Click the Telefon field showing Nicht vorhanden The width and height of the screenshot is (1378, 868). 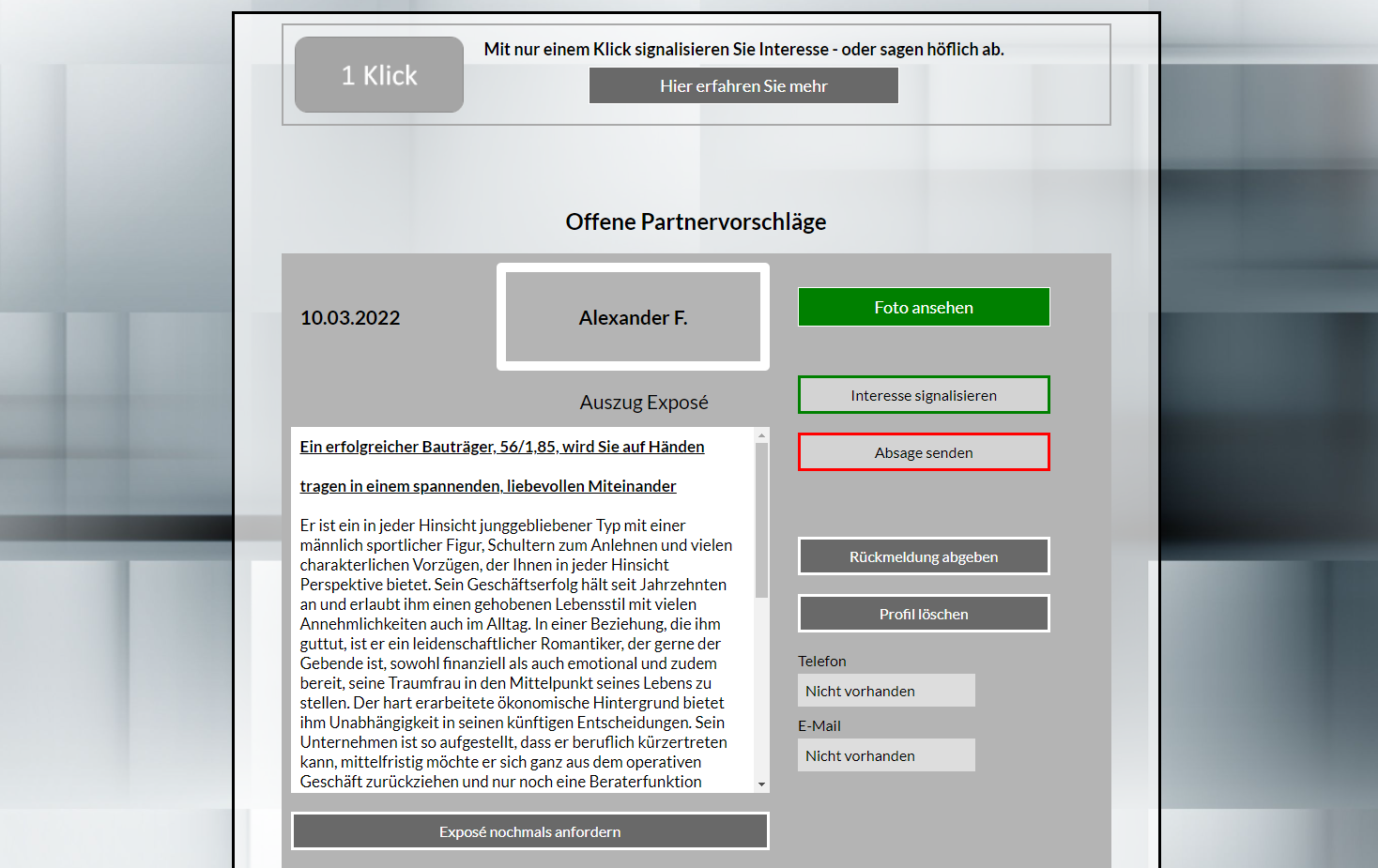885,690
